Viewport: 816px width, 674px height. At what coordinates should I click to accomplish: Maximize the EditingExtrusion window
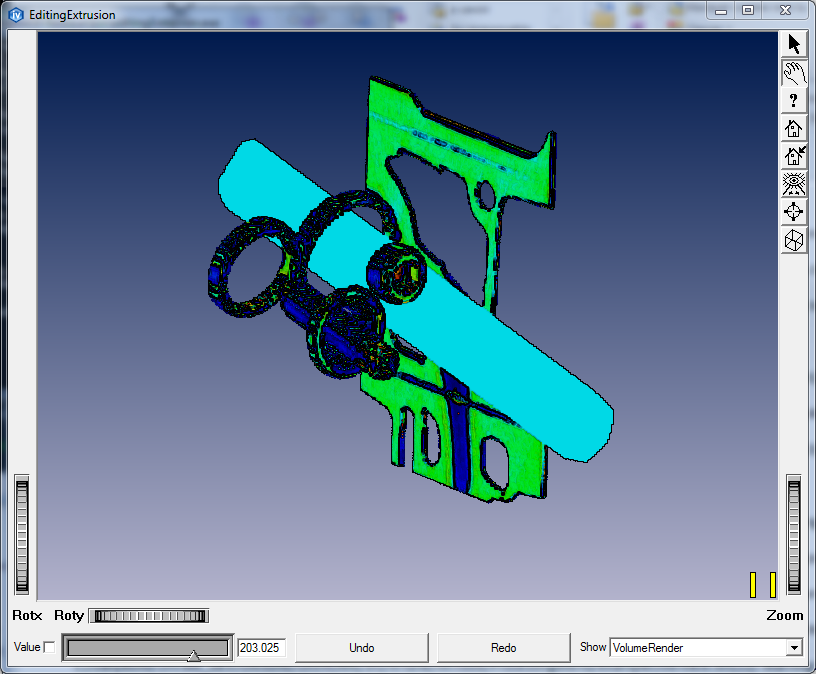click(747, 10)
